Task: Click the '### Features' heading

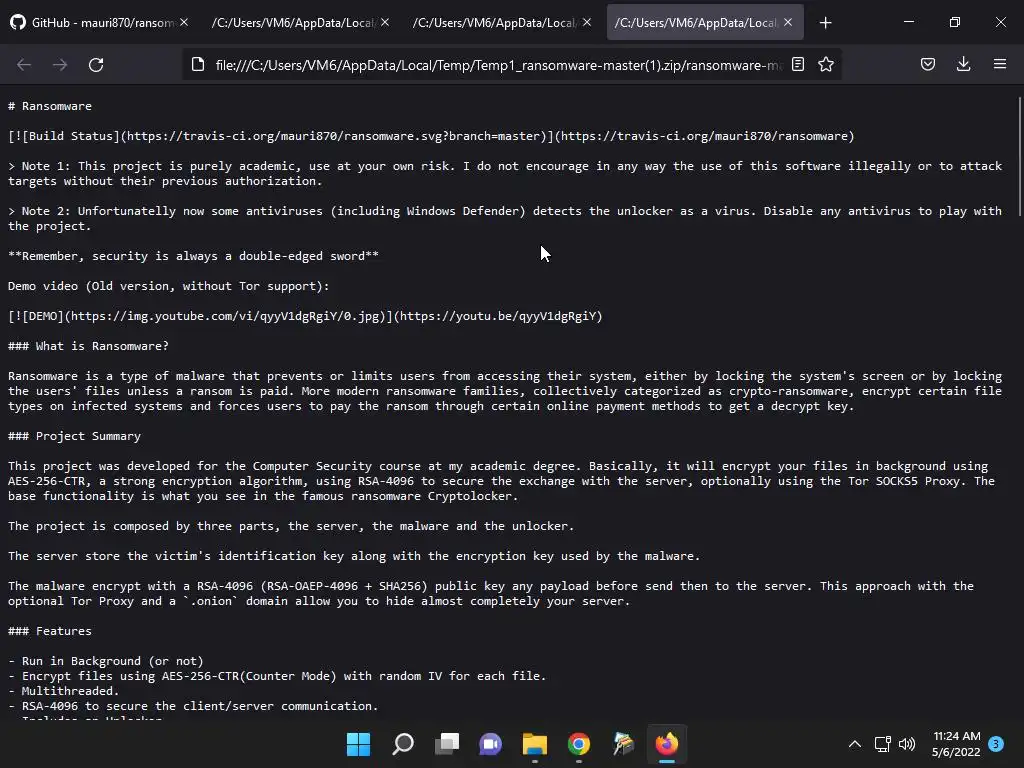Action: pos(50,632)
